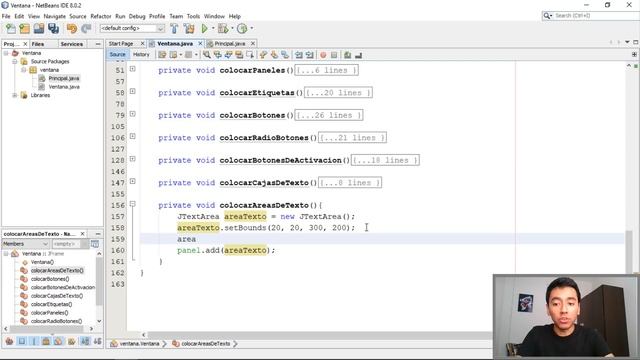
Task: Click the Save All toolbar icon
Action: [53, 29]
